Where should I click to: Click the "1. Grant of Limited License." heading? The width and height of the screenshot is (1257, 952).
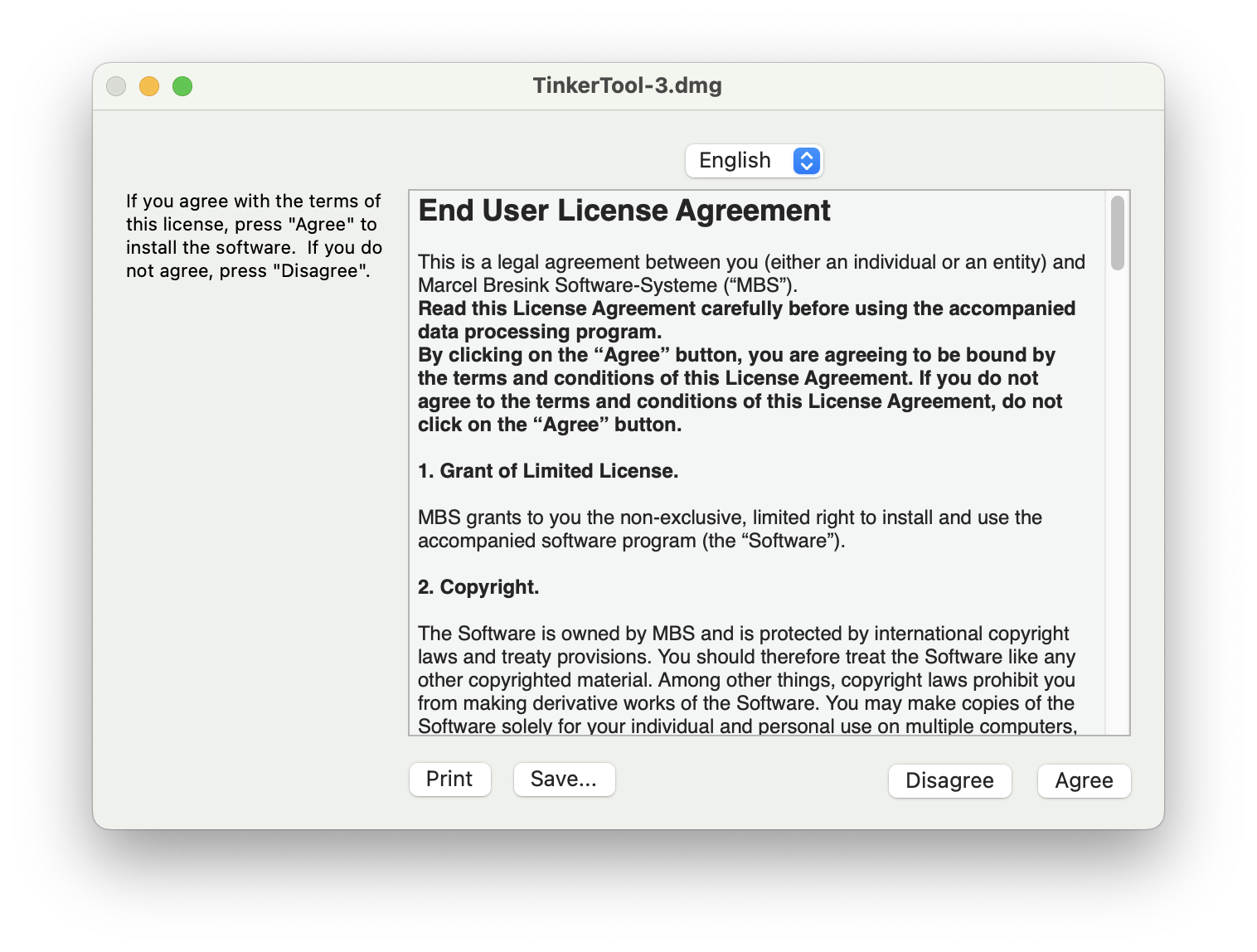[x=548, y=471]
